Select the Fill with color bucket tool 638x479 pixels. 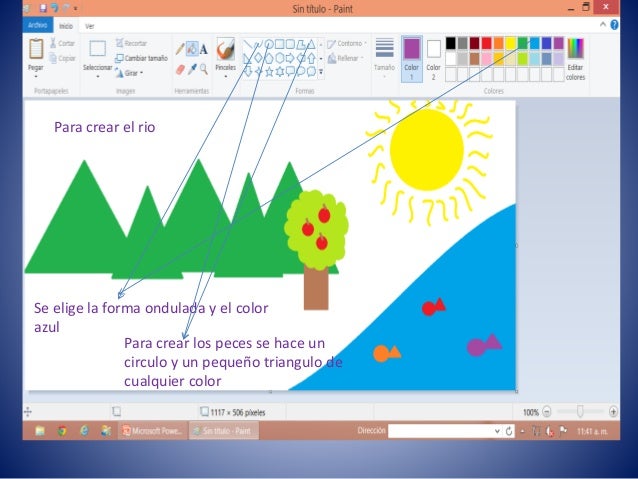pyautogui.click(x=192, y=49)
